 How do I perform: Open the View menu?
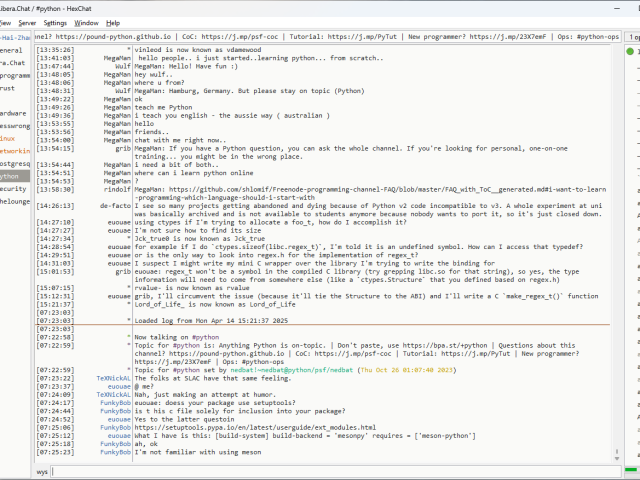pos(4,22)
